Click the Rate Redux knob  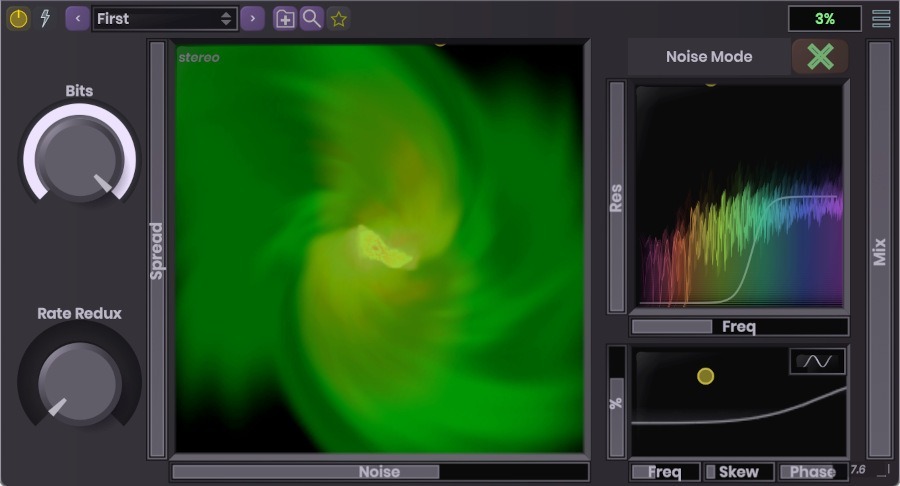pos(78,381)
